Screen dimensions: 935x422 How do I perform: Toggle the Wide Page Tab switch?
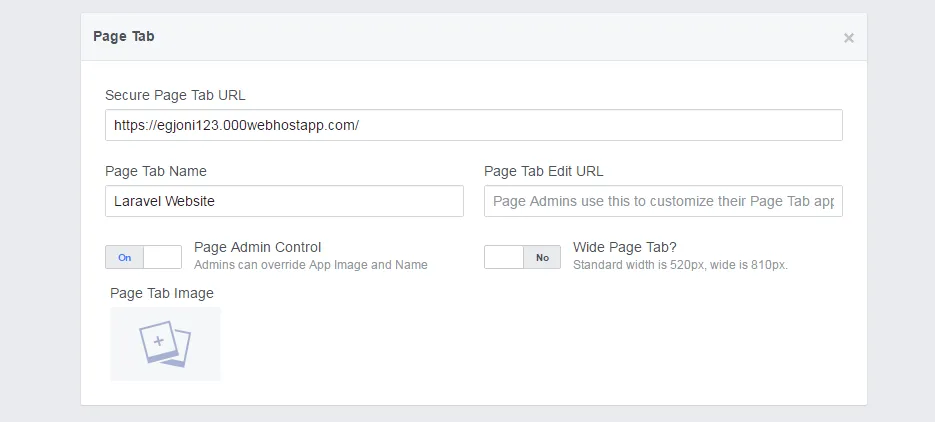(522, 257)
